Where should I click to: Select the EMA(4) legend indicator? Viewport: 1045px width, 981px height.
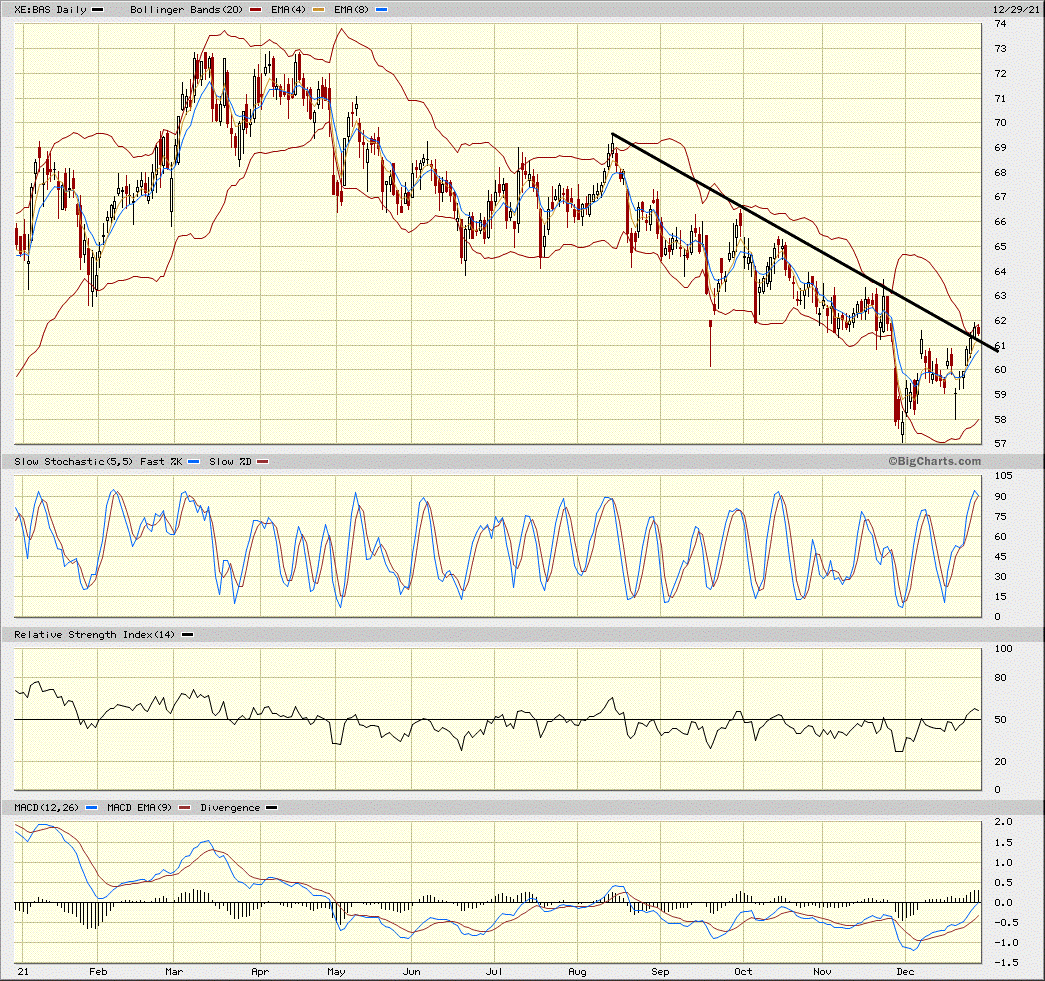(x=290, y=9)
